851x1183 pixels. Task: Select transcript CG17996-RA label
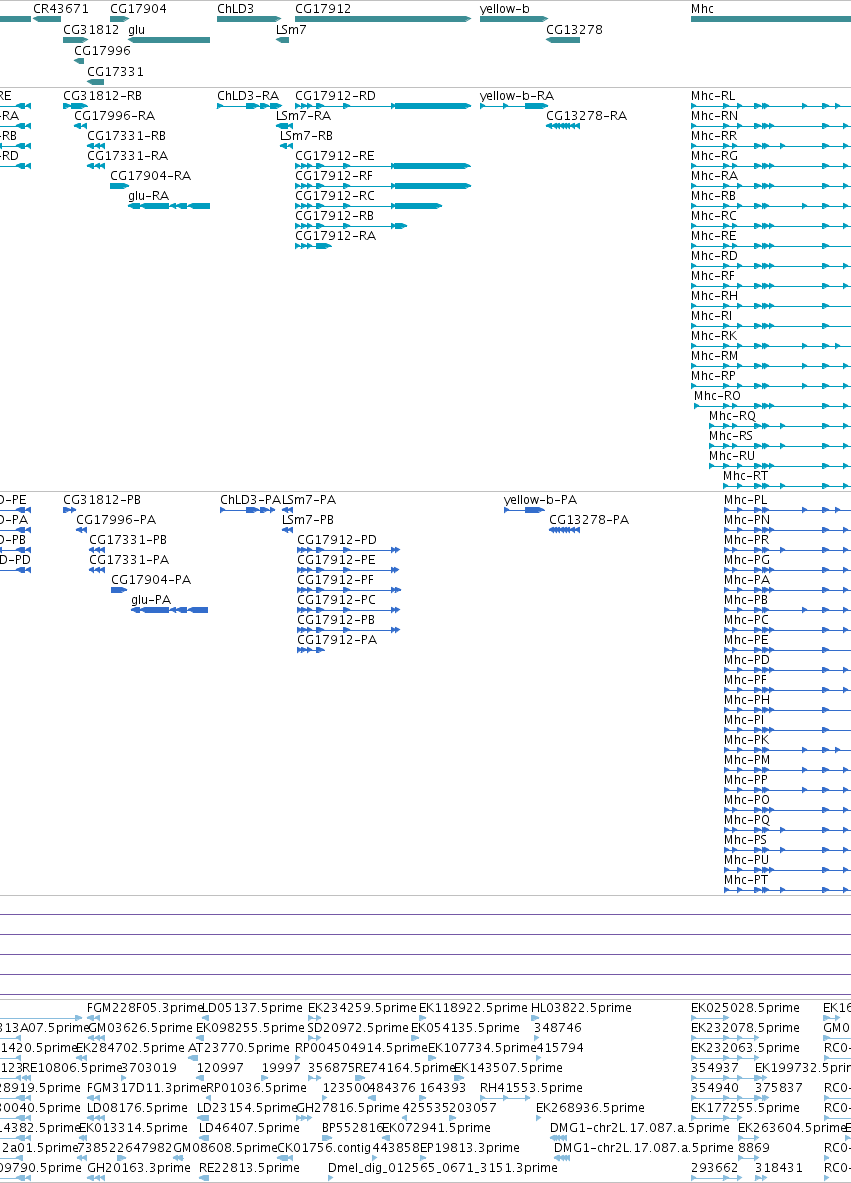tap(115, 115)
